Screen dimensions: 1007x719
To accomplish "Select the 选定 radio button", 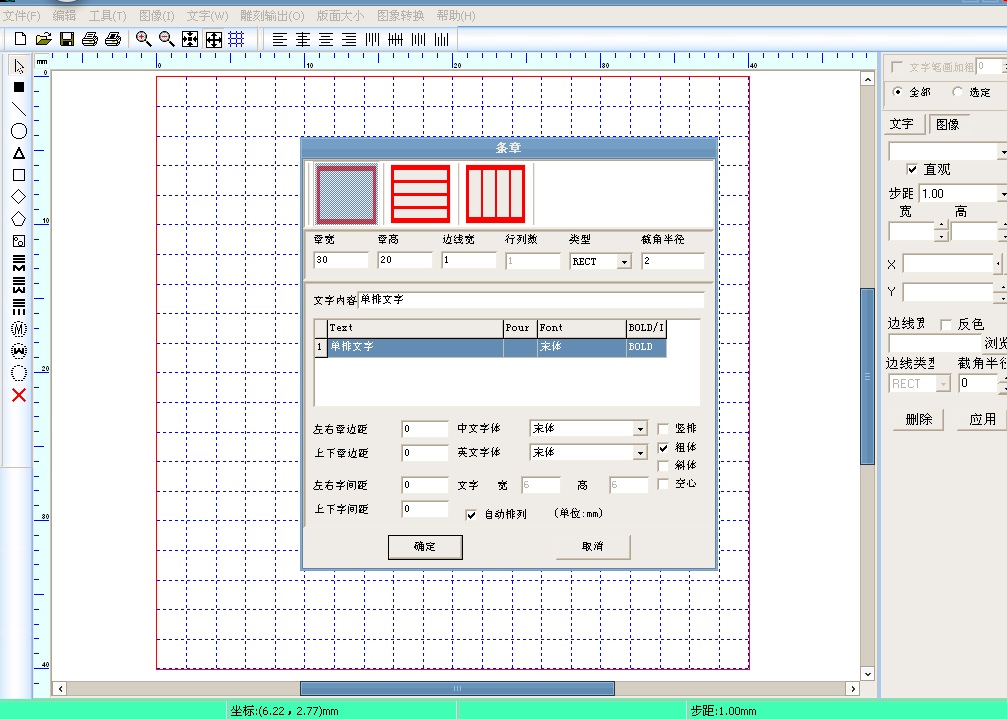I will coord(958,92).
